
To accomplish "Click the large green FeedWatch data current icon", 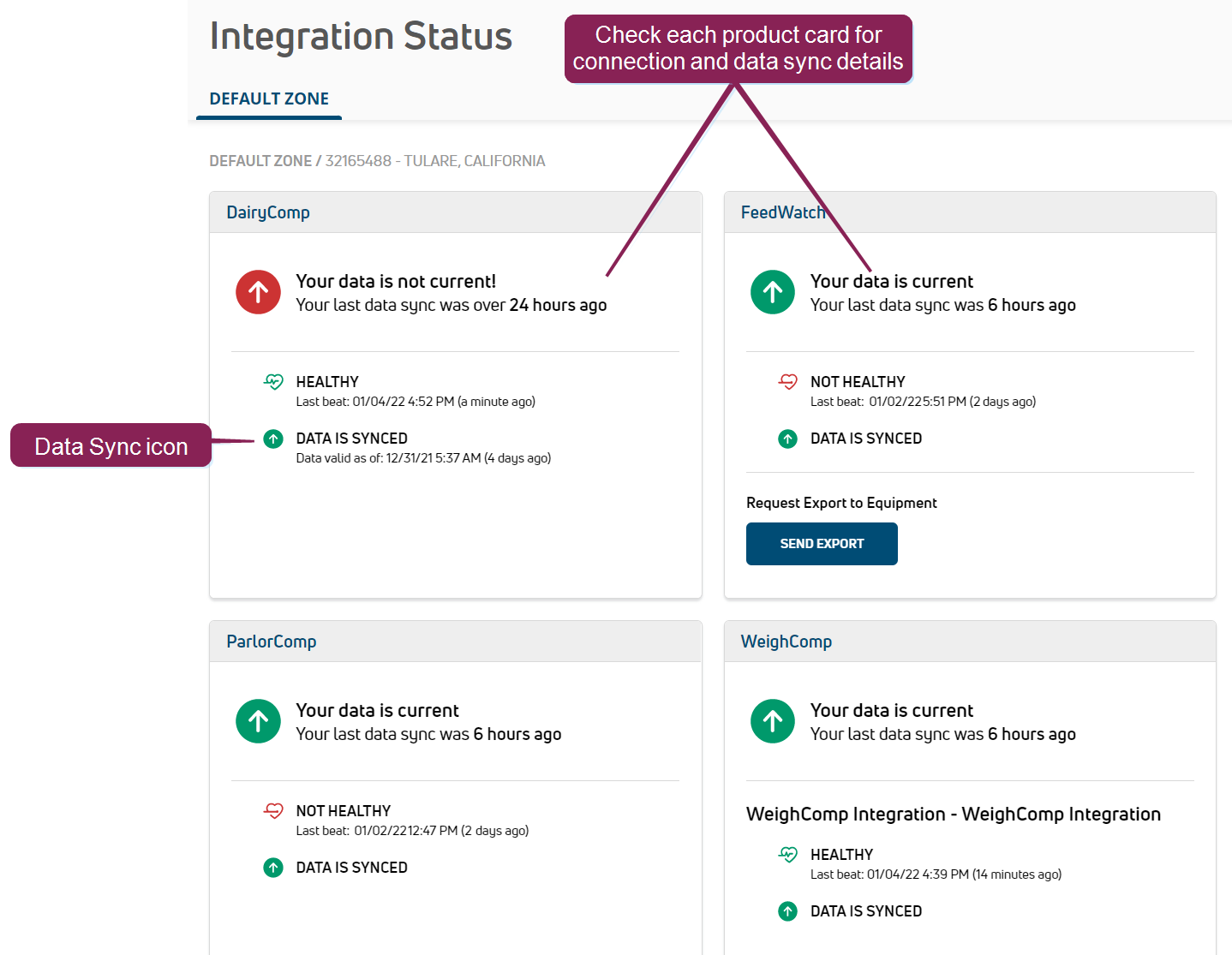I will [773, 293].
